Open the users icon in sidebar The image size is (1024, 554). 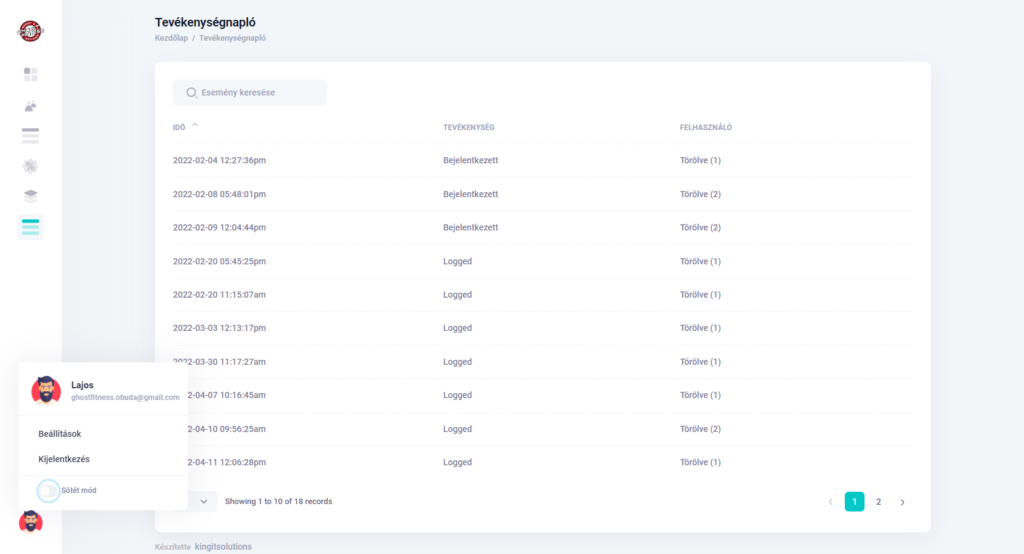30,105
